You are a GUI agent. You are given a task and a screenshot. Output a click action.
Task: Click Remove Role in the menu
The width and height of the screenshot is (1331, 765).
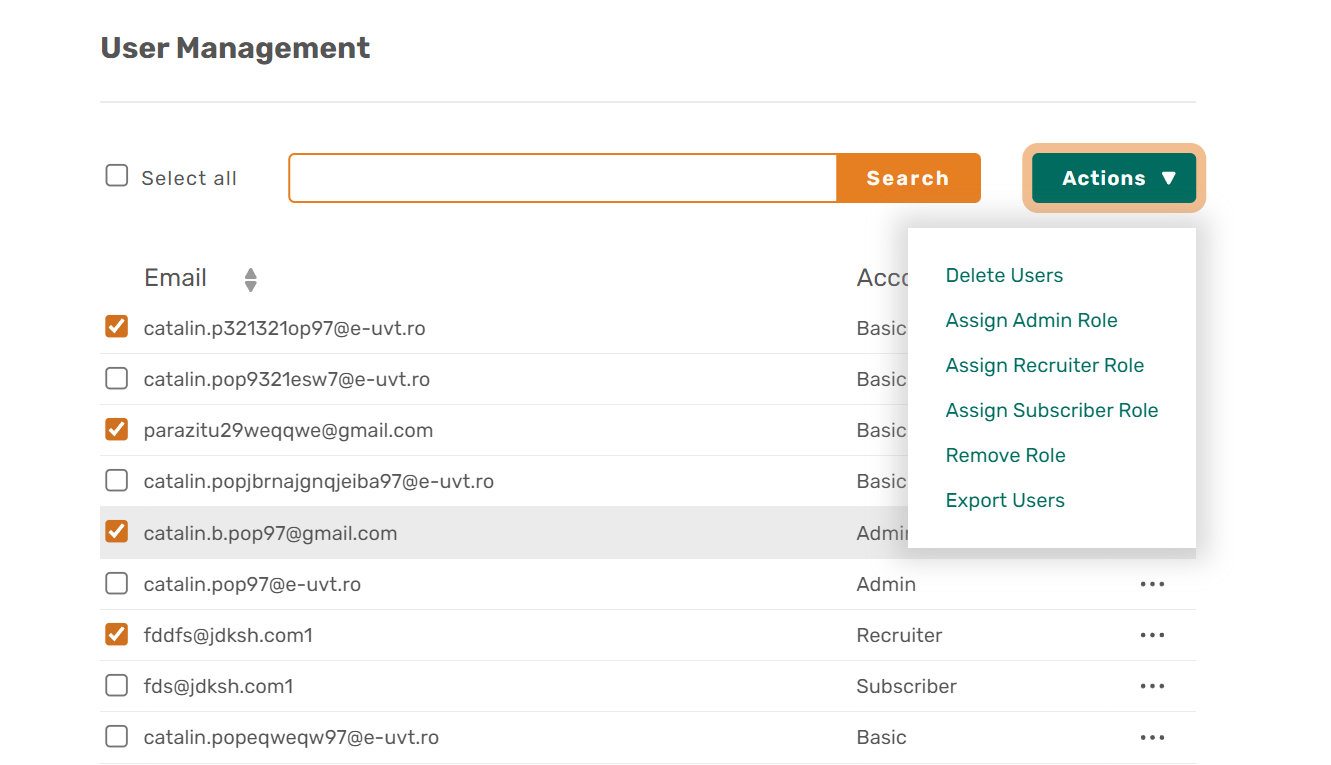tap(1005, 455)
